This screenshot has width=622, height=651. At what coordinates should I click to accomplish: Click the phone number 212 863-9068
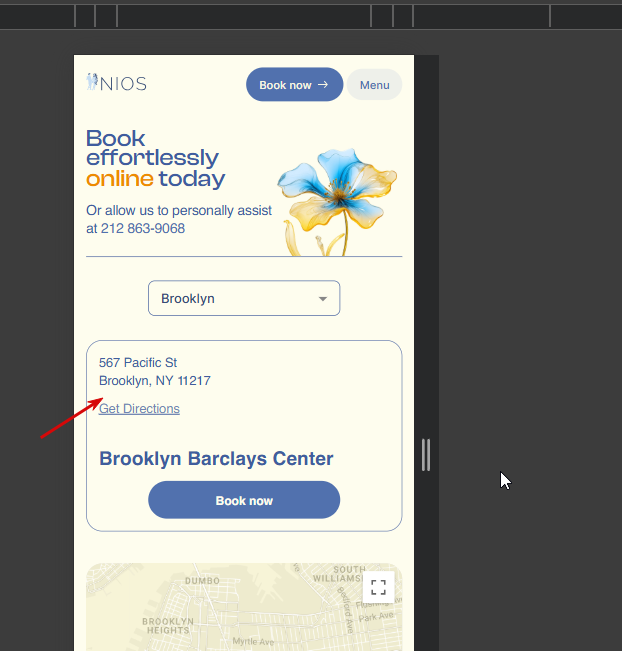click(x=143, y=228)
